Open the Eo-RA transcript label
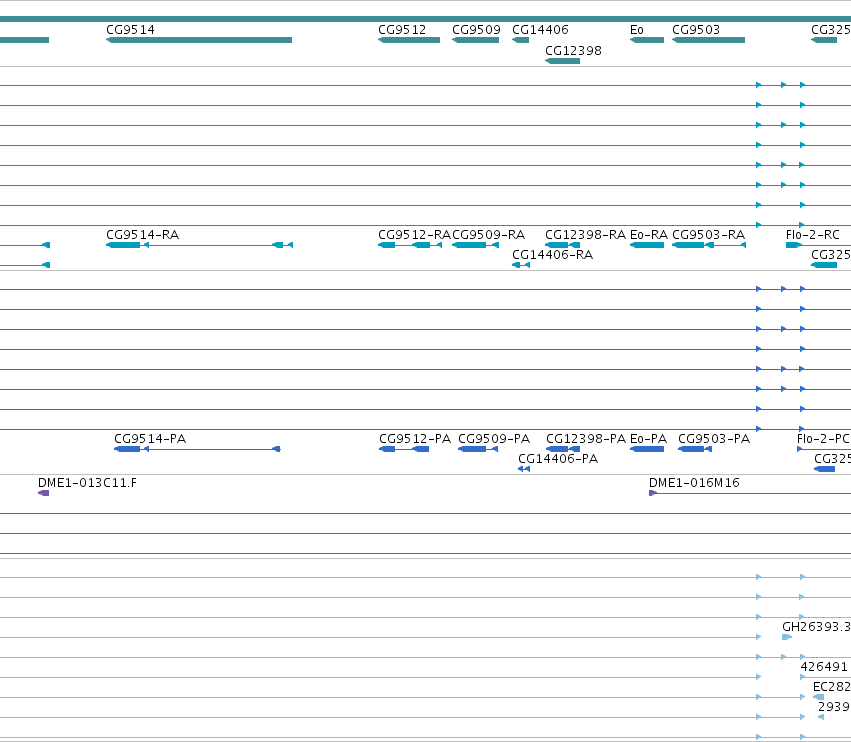 coord(649,235)
